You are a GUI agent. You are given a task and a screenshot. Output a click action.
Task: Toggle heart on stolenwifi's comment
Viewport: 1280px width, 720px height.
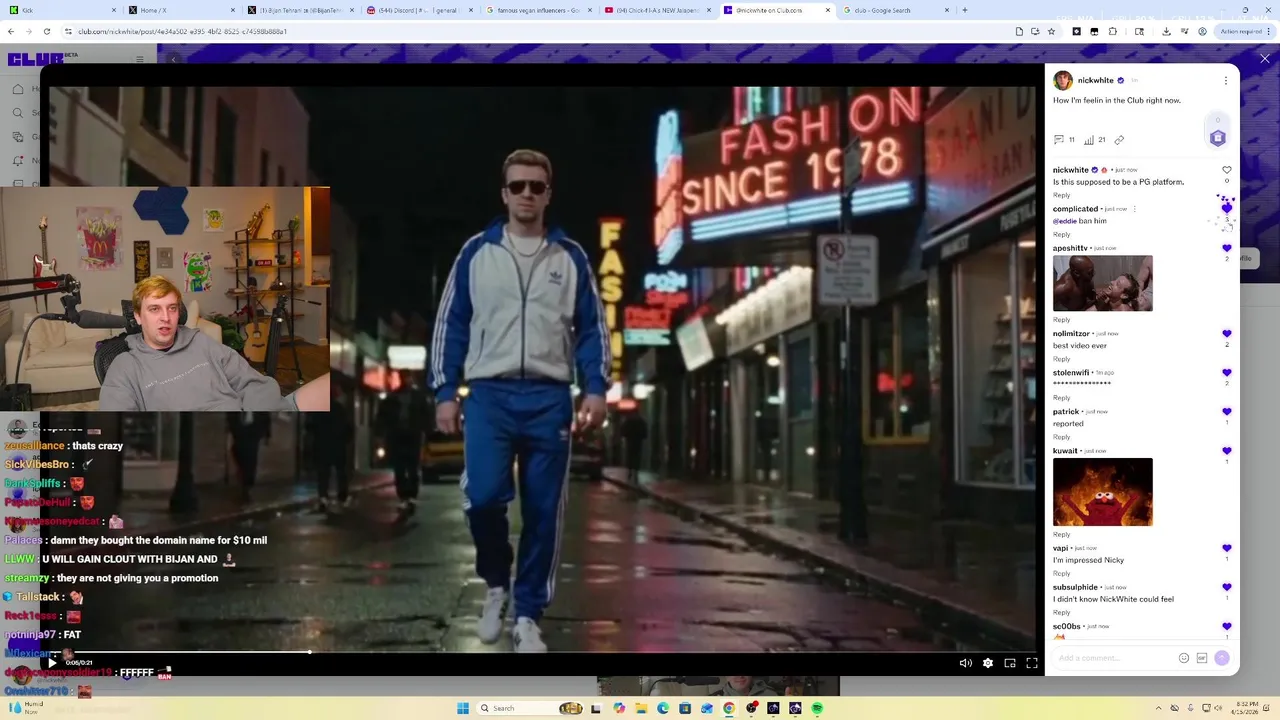pyautogui.click(x=1227, y=373)
